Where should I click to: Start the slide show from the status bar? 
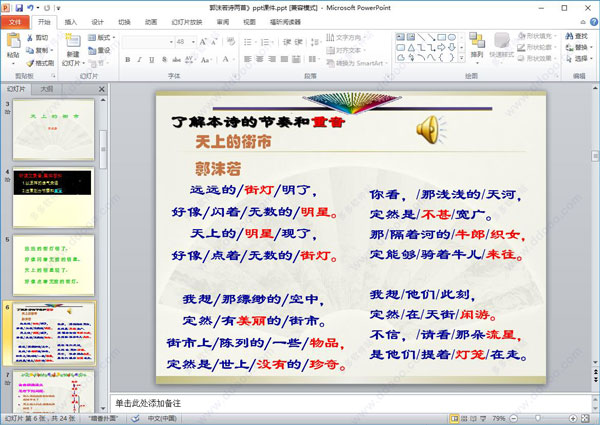(483, 418)
